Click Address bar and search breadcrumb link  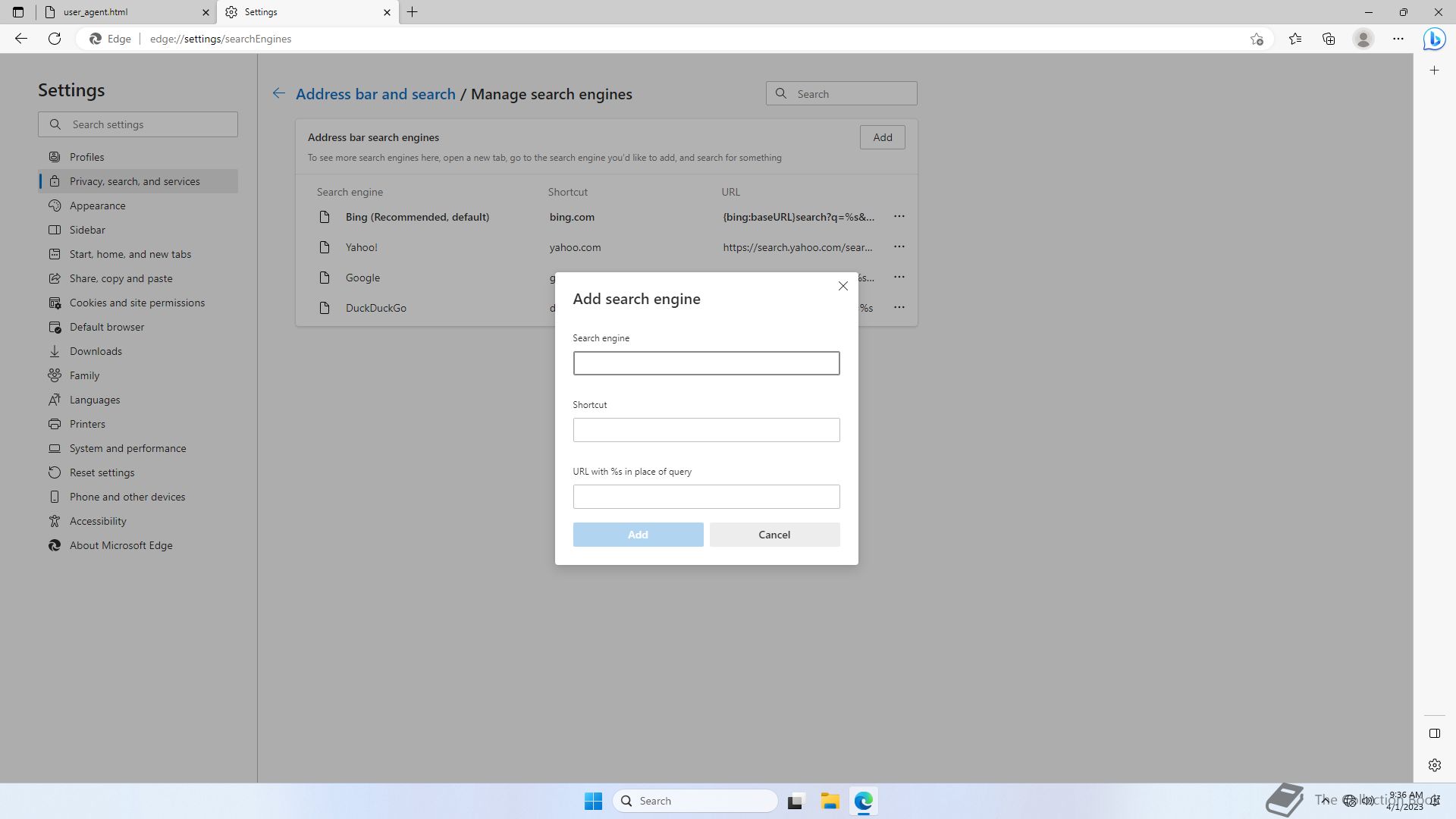point(375,94)
